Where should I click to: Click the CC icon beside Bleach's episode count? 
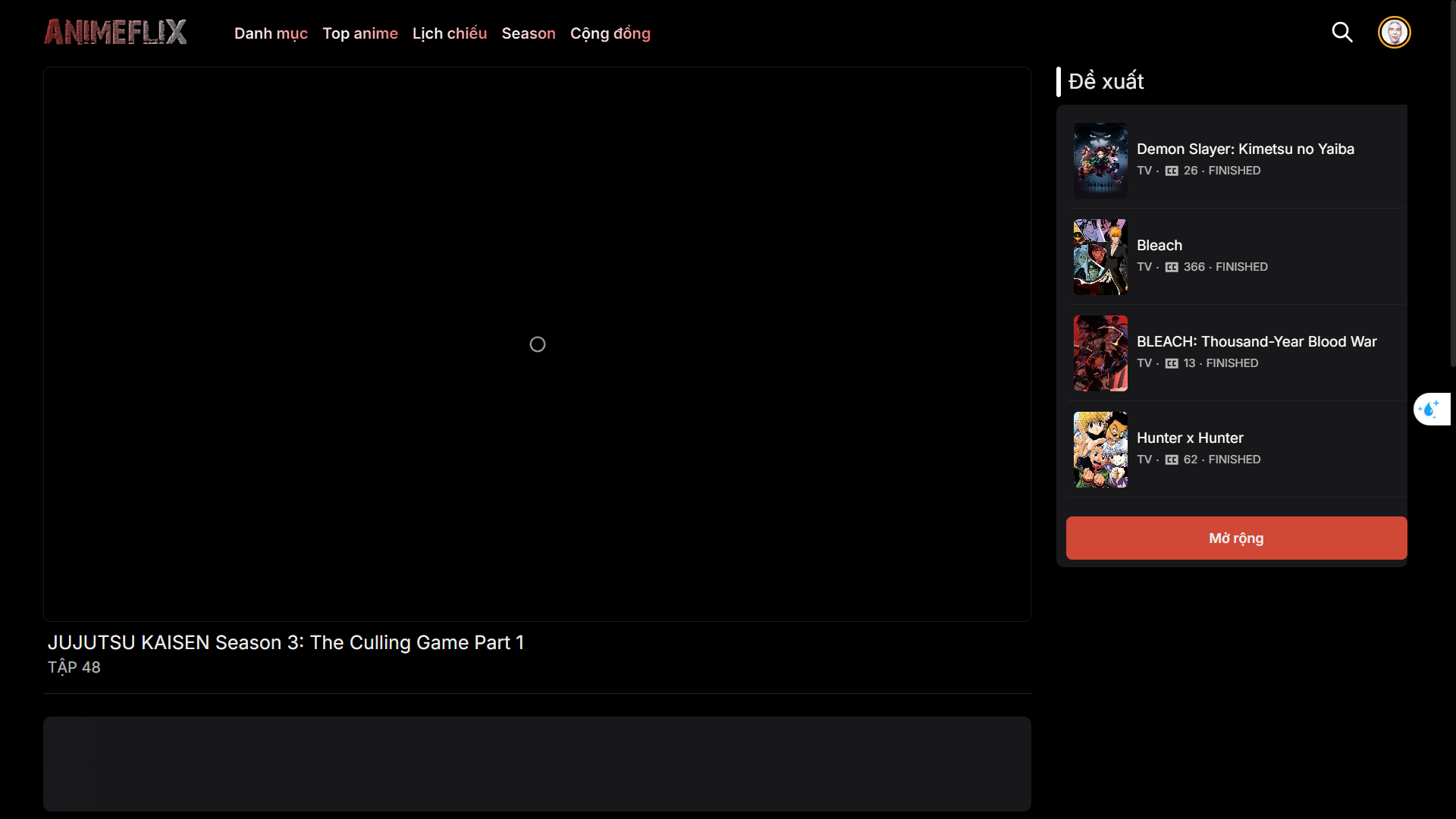click(1172, 267)
